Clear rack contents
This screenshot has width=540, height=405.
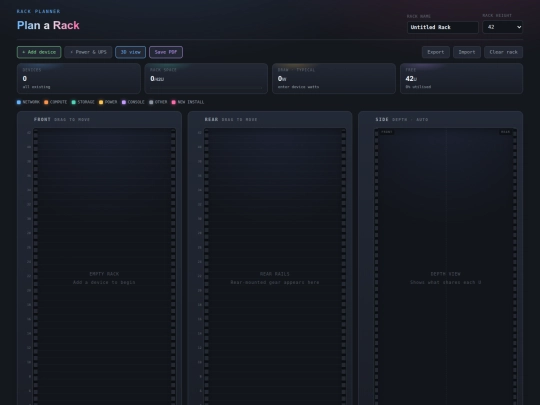[x=503, y=52]
